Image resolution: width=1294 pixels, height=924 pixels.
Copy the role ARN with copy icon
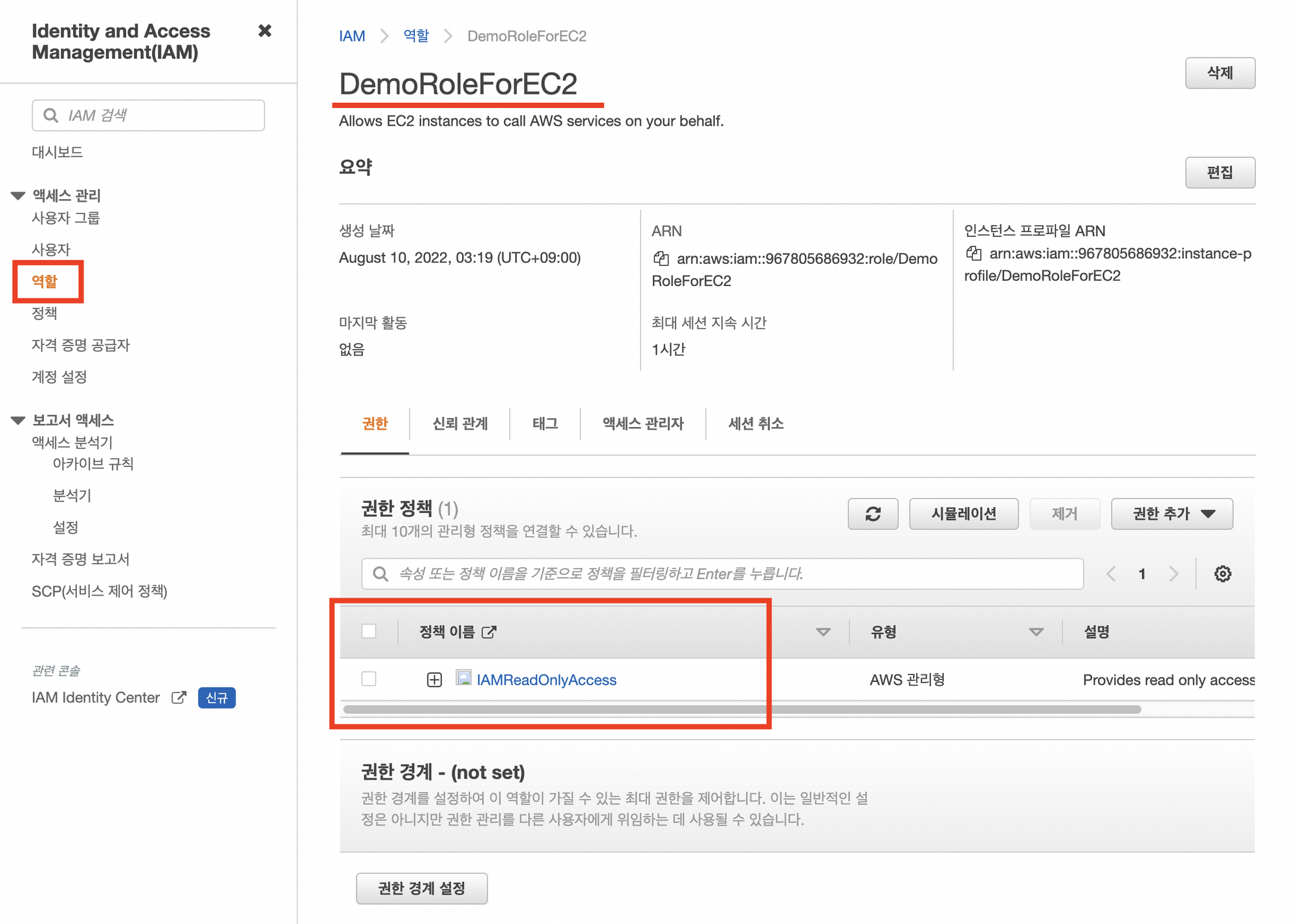(x=661, y=259)
